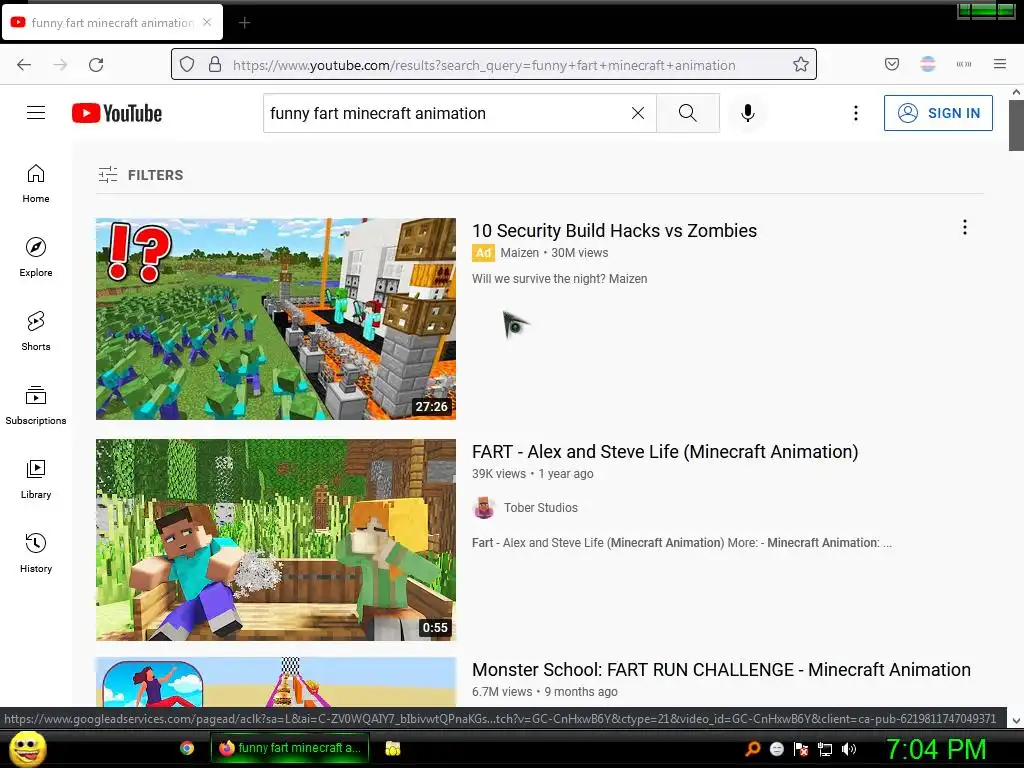Open the 10 Security Build Hacks thumbnail

click(x=276, y=319)
